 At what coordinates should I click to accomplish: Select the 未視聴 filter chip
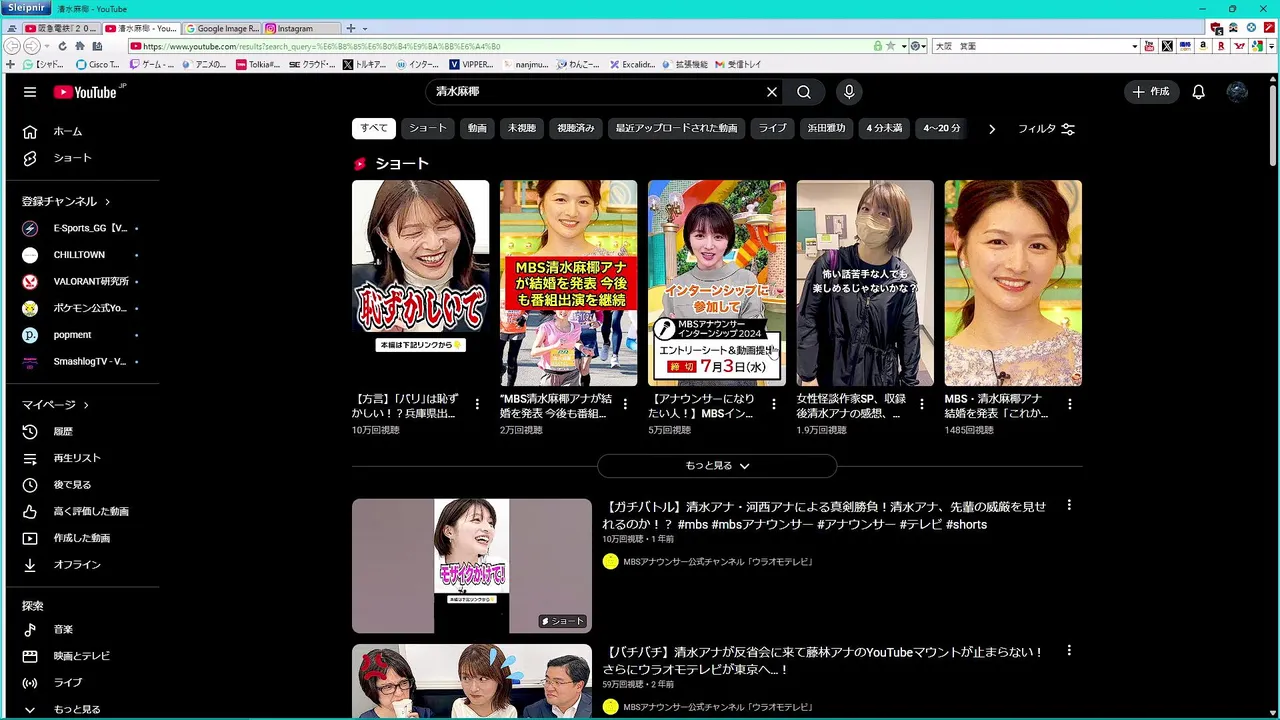click(521, 128)
